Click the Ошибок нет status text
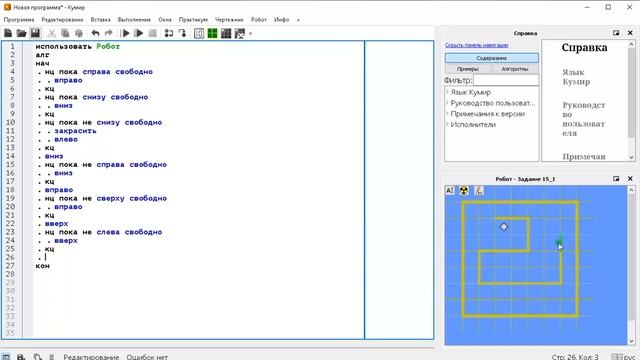The image size is (640, 360). point(147,357)
